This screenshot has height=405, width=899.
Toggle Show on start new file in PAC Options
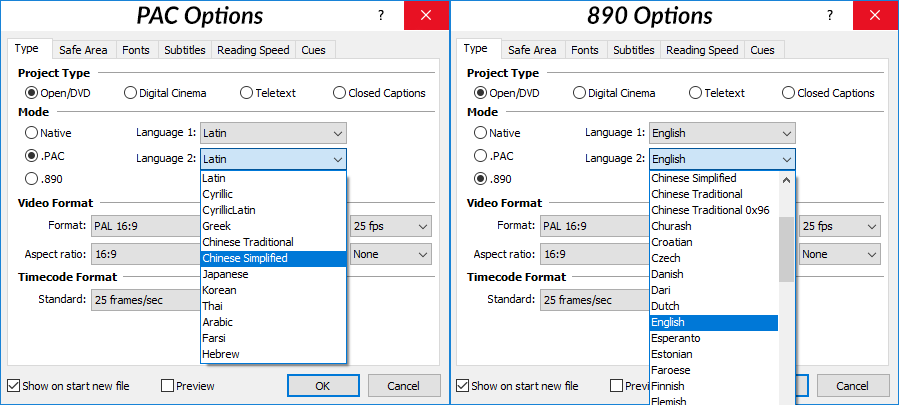[14, 385]
